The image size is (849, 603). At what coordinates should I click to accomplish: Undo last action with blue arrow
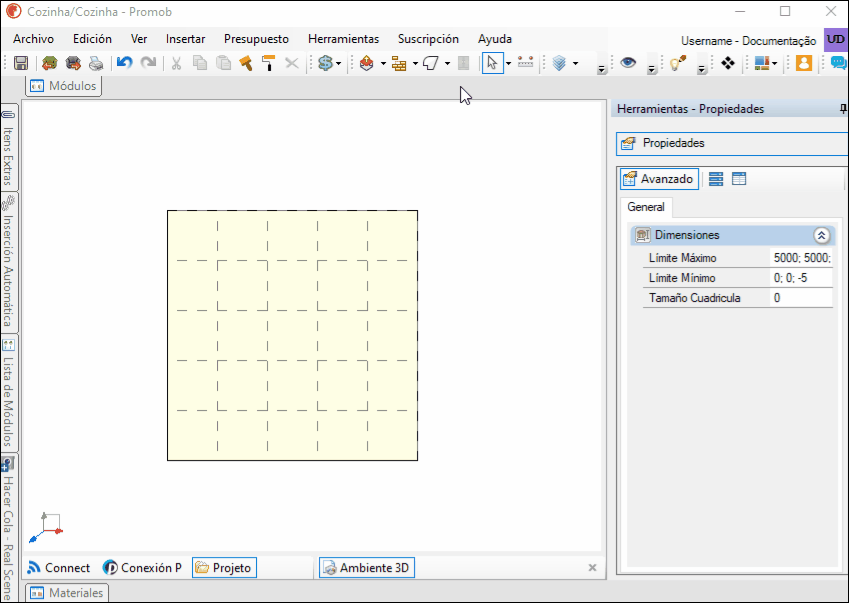point(125,63)
